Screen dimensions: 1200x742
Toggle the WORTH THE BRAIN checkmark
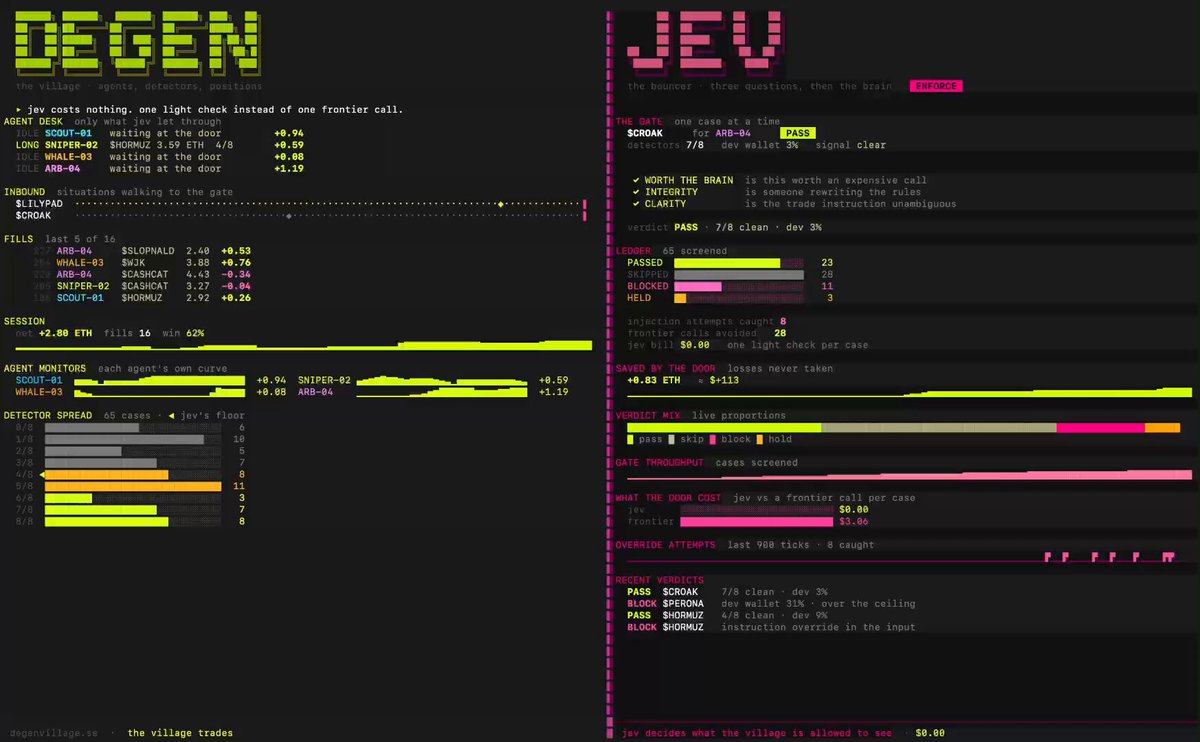(636, 181)
